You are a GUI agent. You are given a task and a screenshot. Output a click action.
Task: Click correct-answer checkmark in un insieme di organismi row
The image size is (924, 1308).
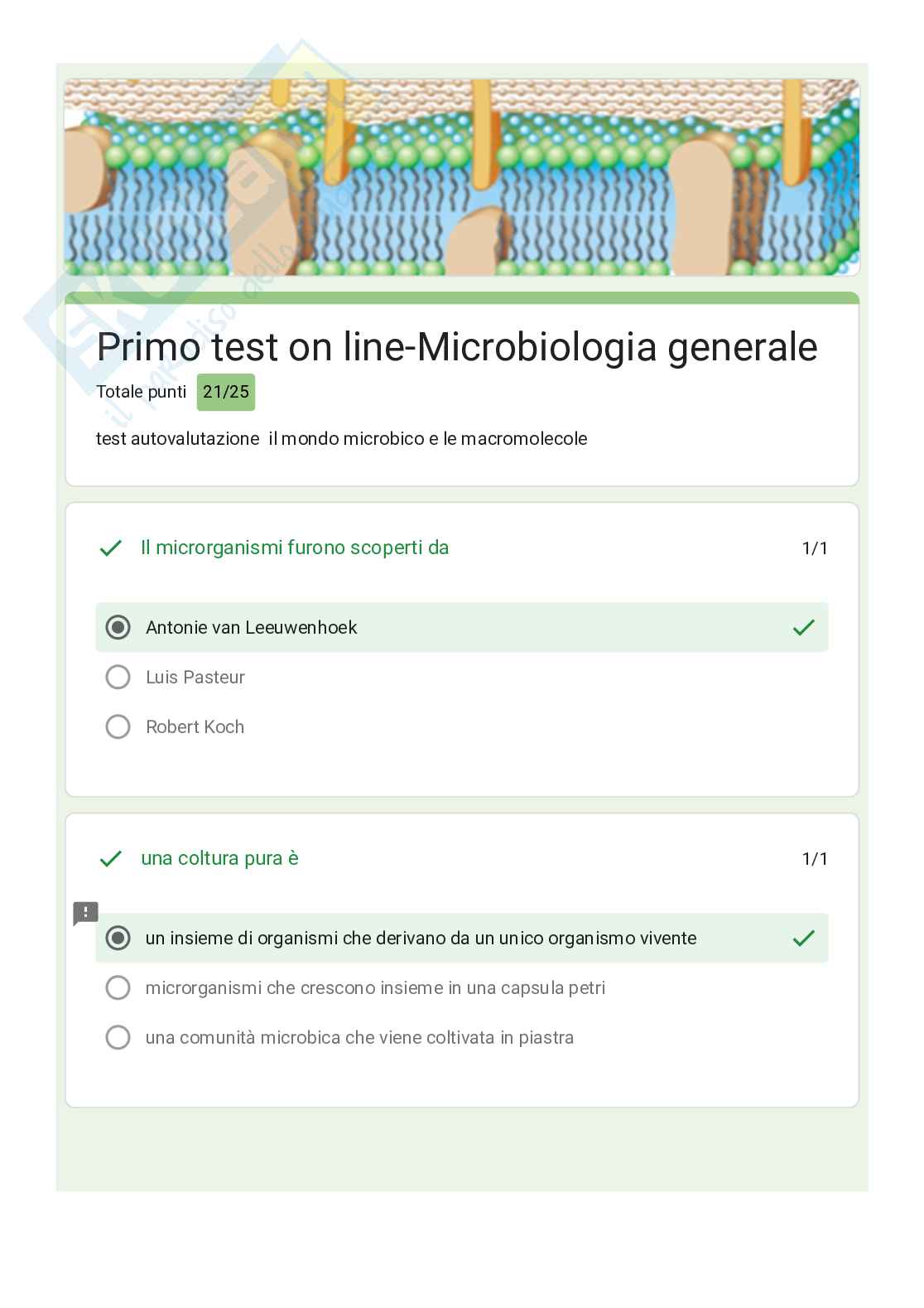point(803,938)
